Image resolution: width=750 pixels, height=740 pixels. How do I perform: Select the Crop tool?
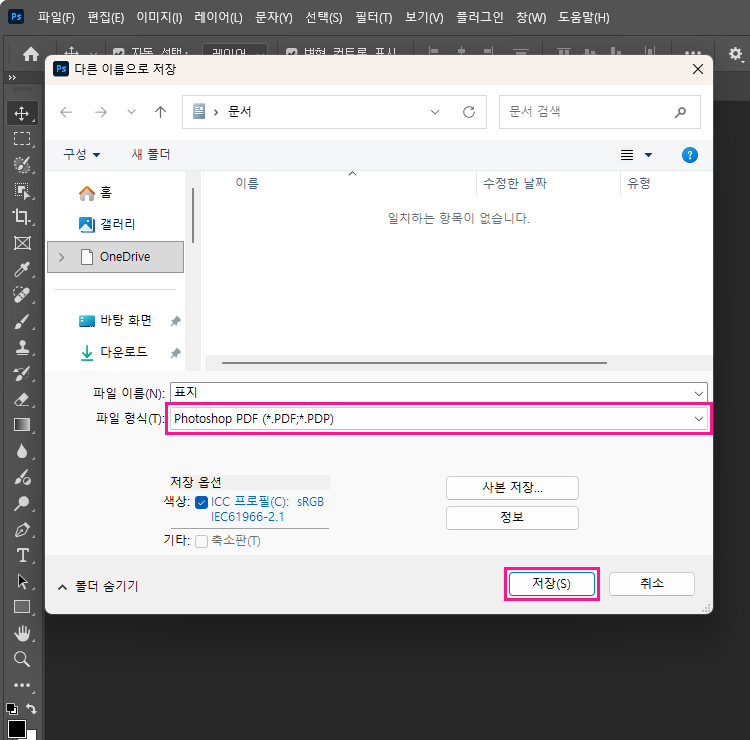click(22, 217)
